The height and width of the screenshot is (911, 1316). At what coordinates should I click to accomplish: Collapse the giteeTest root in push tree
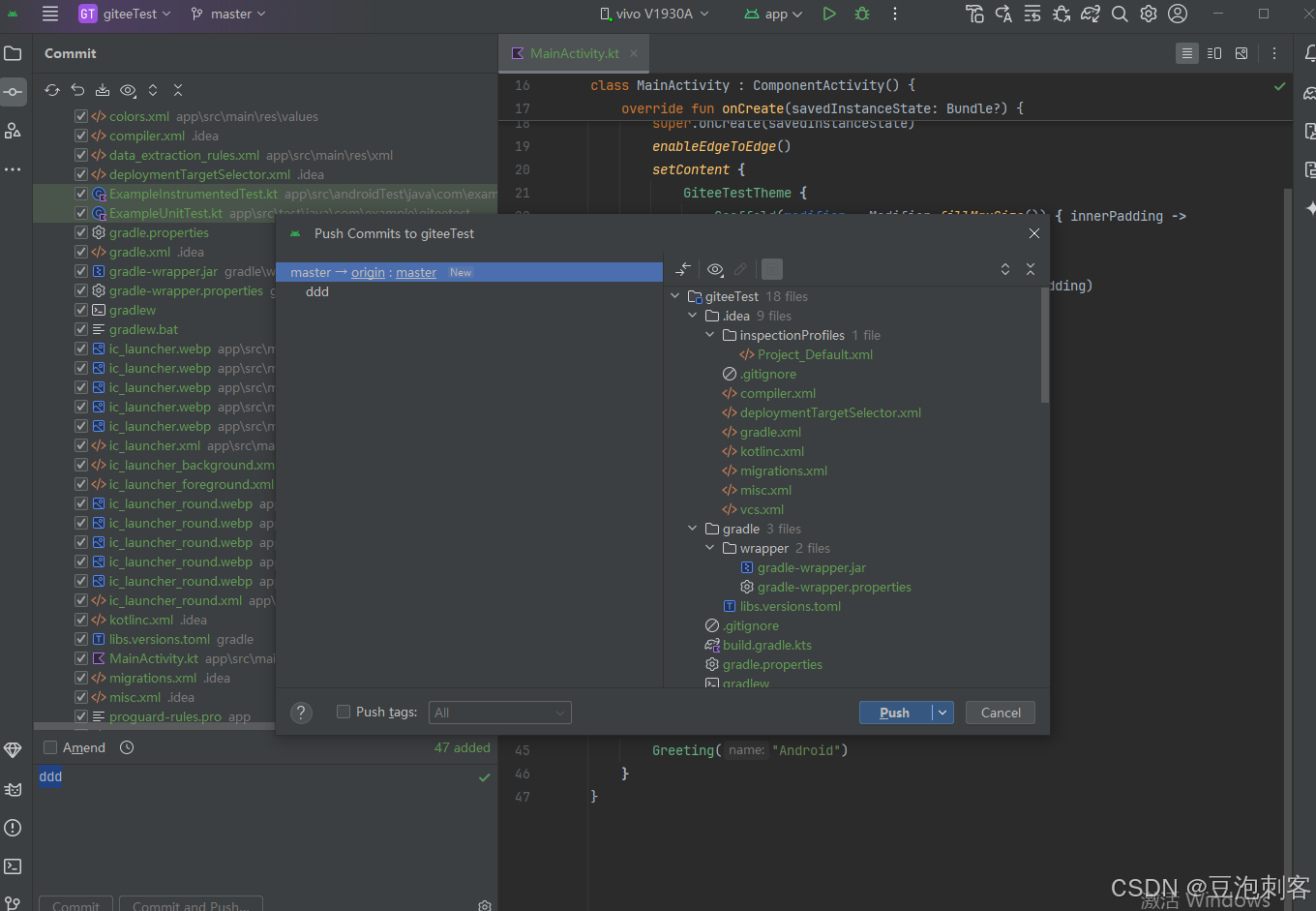point(675,296)
